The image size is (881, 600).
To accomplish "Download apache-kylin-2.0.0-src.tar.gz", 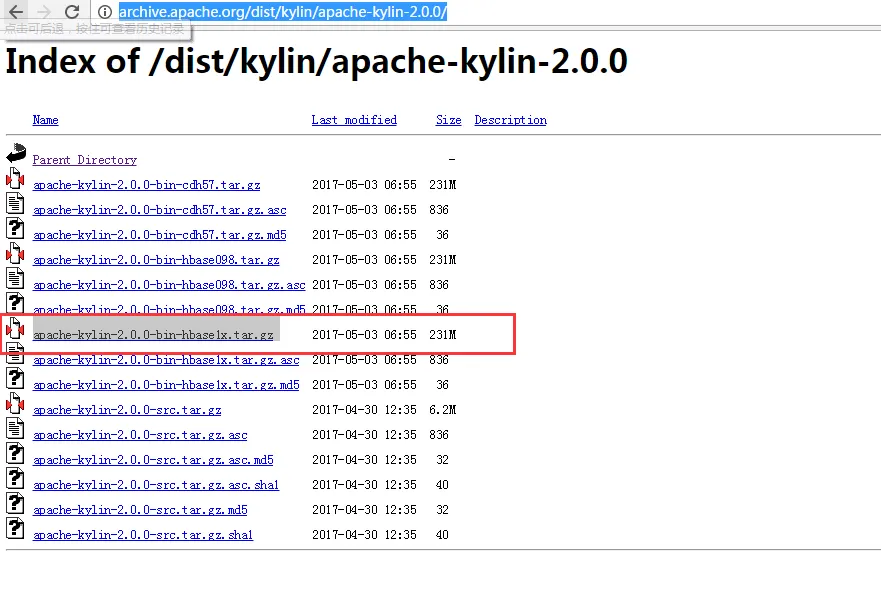I will coord(127,410).
